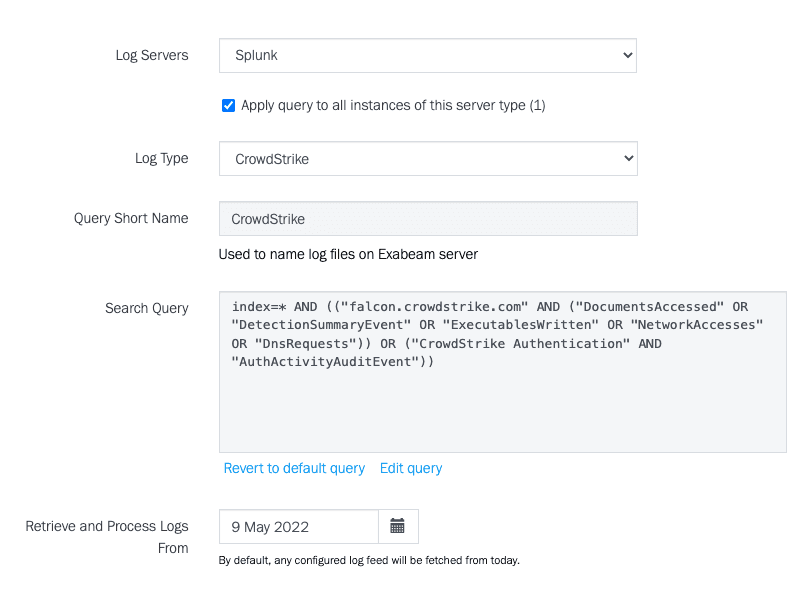Click the help text mentioning Exabeam server

[348, 254]
